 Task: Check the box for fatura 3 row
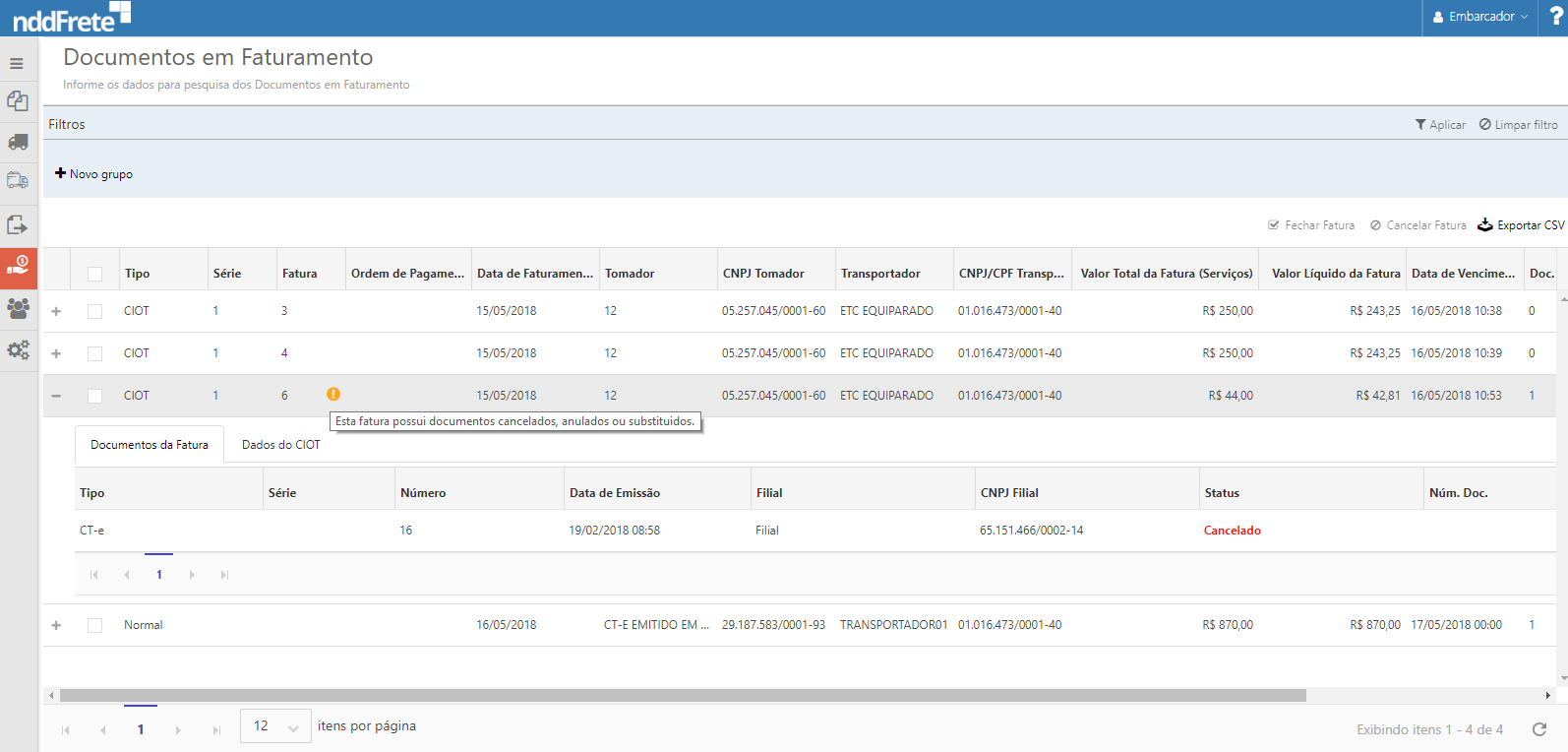point(95,311)
